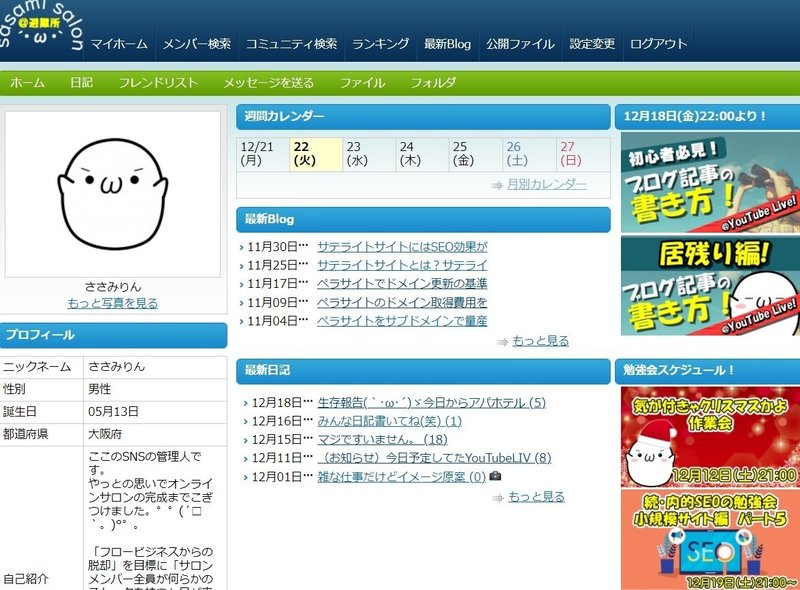The width and height of the screenshot is (800, 590).
Task: Open the フレンドリスト tab
Action: click(x=158, y=83)
